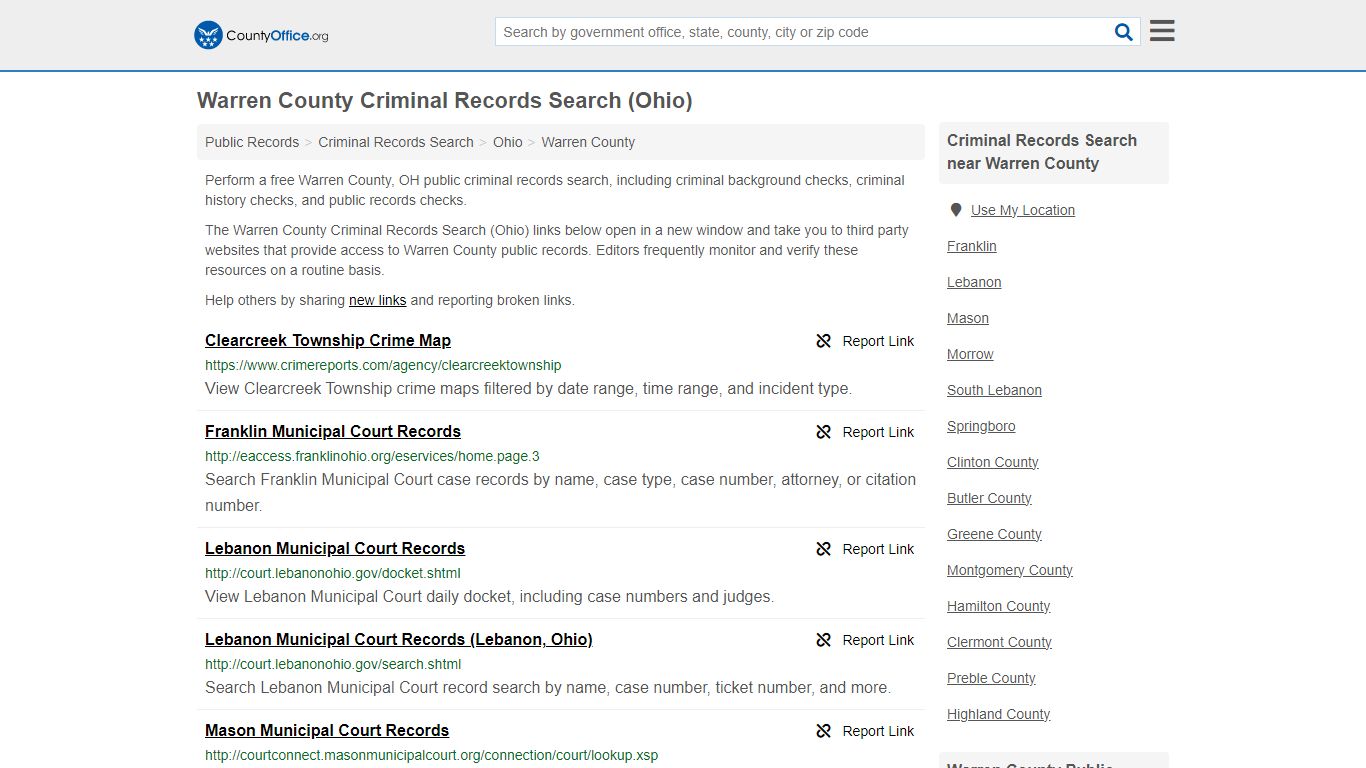Click the location pin icon near Use My Location

click(956, 209)
